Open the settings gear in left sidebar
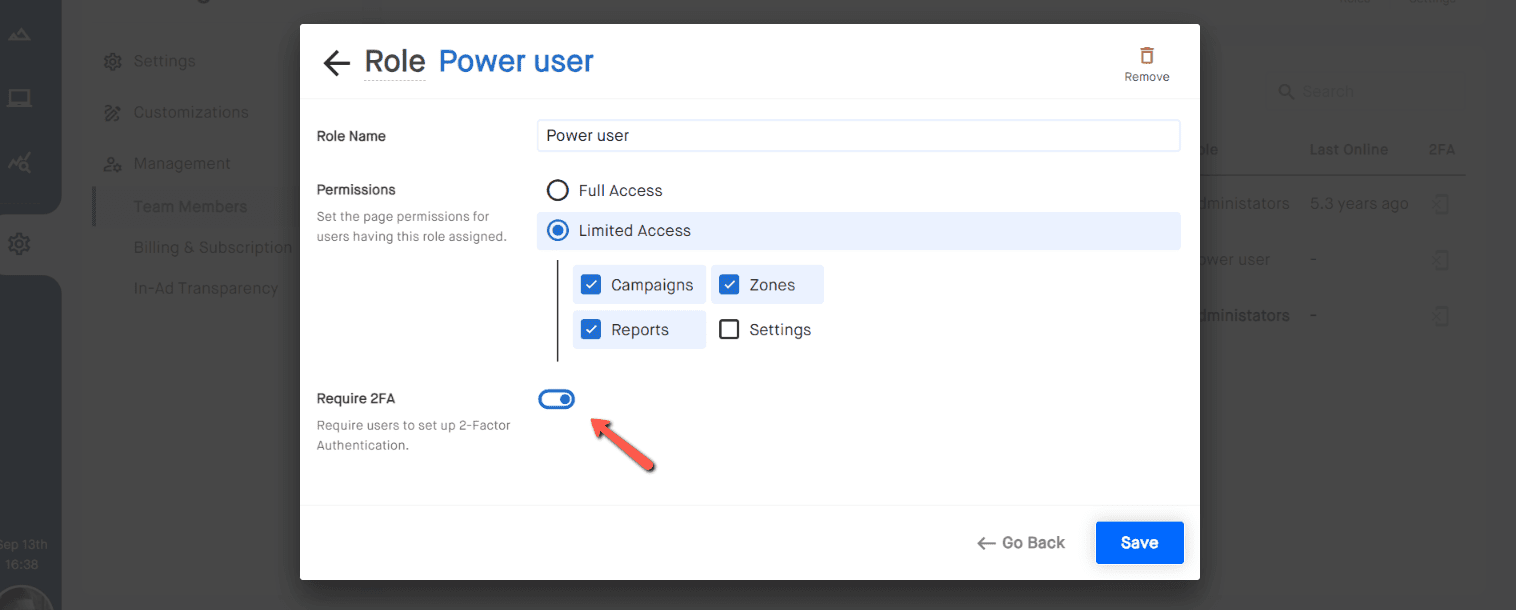 click(x=19, y=243)
